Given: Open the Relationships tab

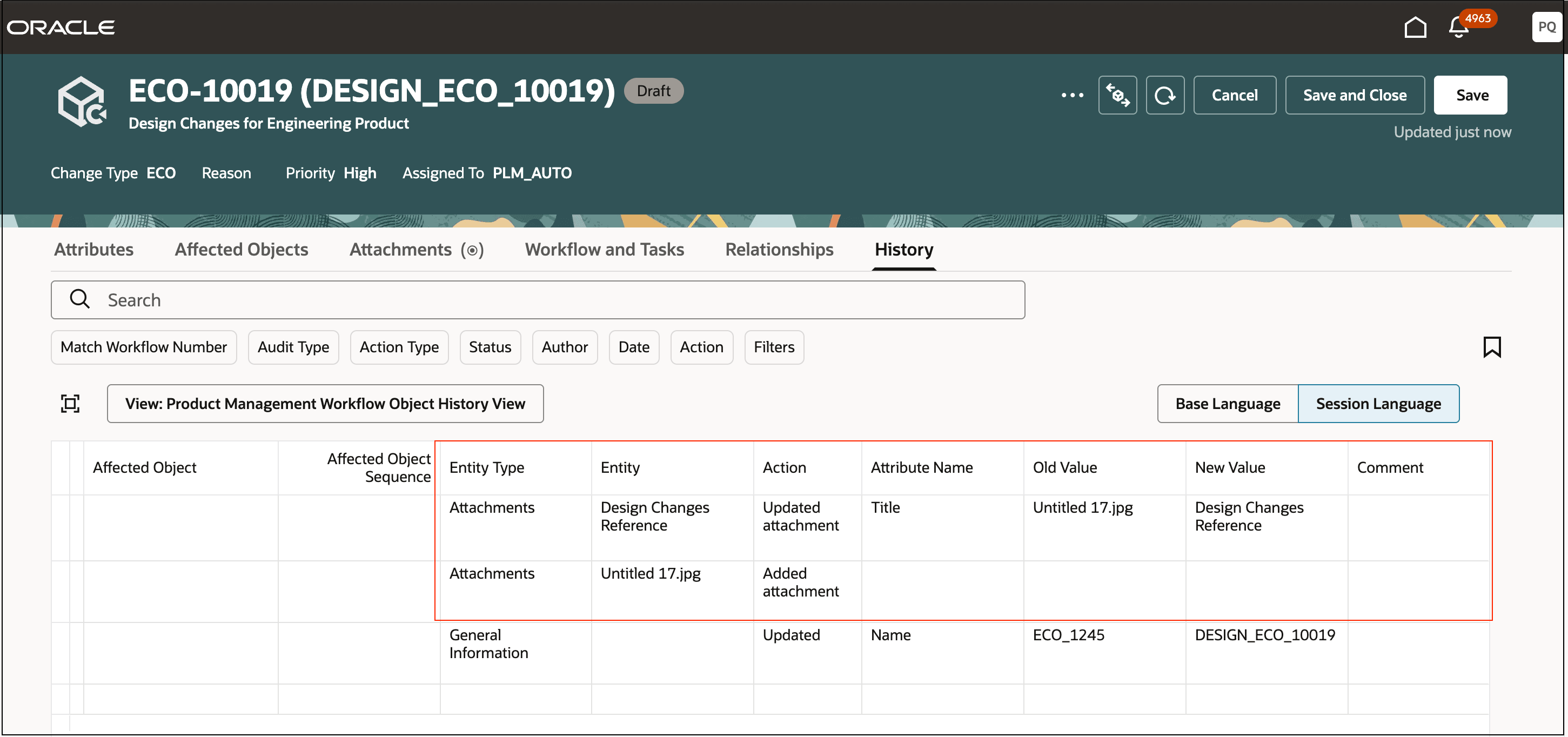Looking at the screenshot, I should [x=779, y=250].
